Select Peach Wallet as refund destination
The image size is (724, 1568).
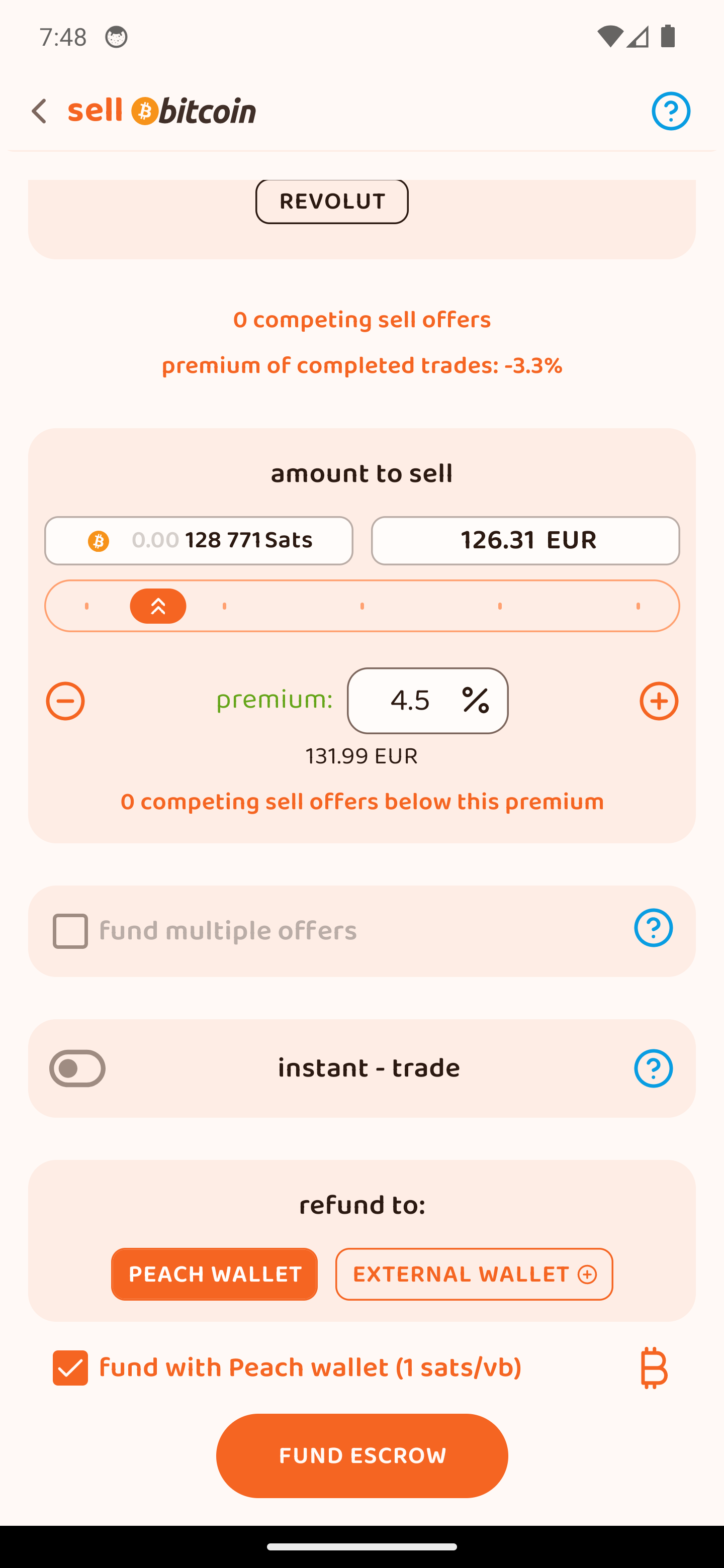click(x=214, y=1274)
